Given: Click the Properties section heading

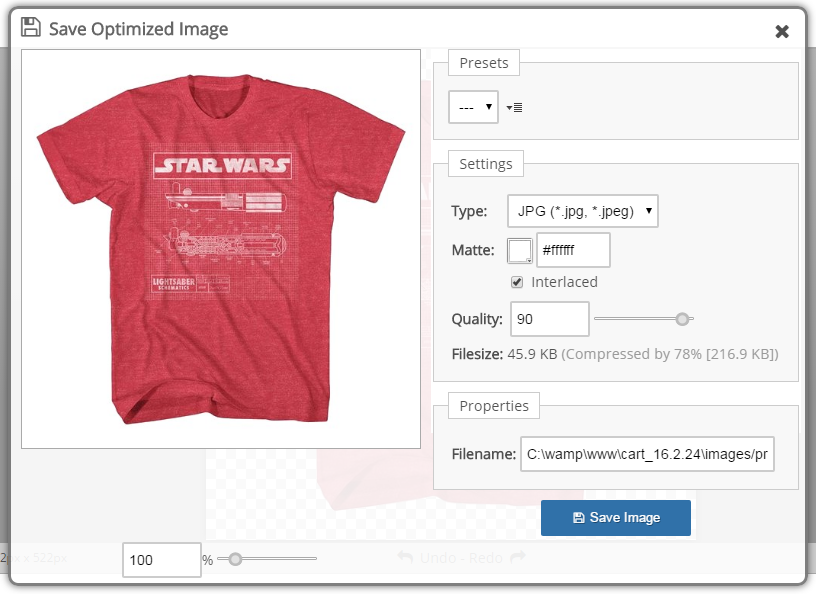Looking at the screenshot, I should (494, 405).
